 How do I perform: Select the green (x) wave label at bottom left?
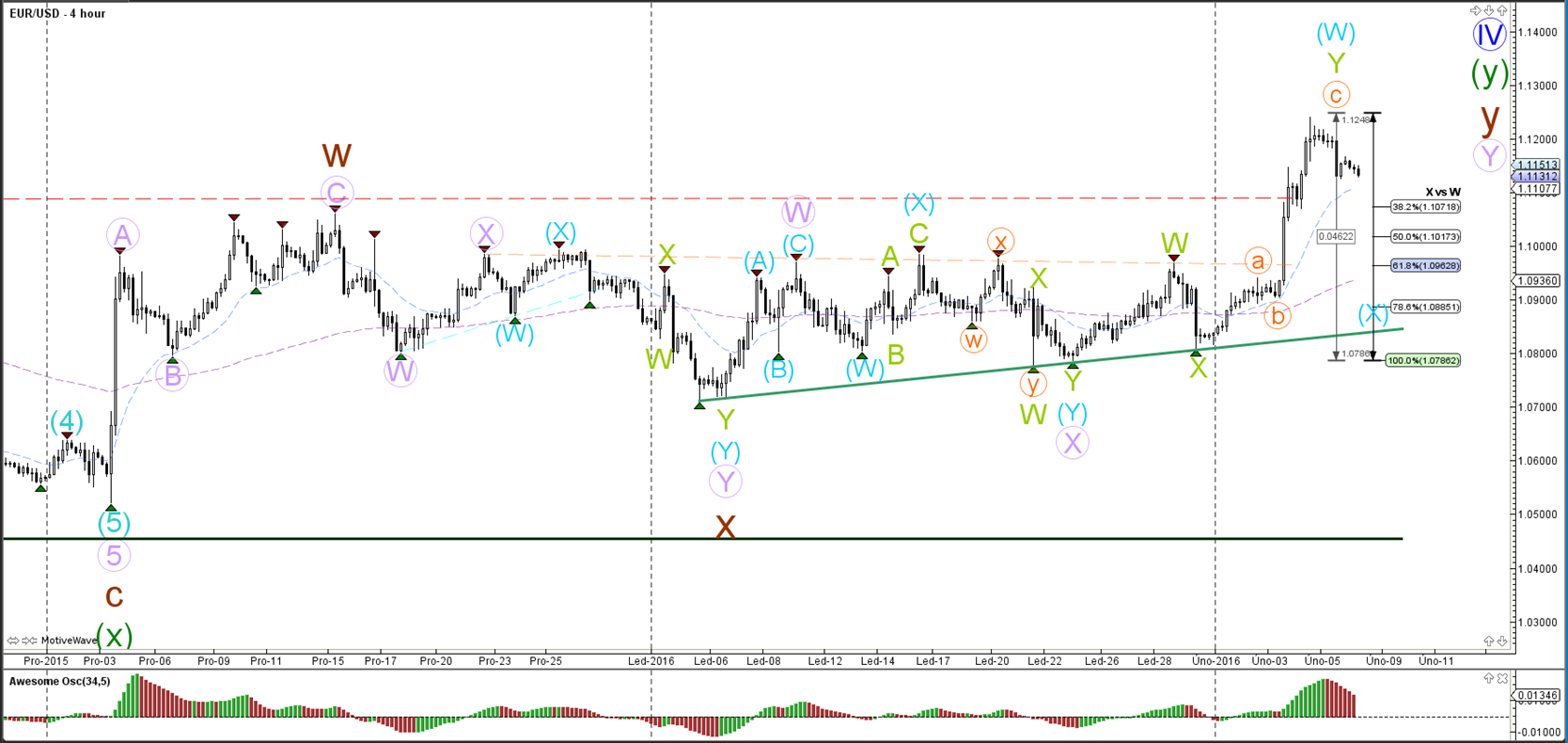(x=114, y=636)
